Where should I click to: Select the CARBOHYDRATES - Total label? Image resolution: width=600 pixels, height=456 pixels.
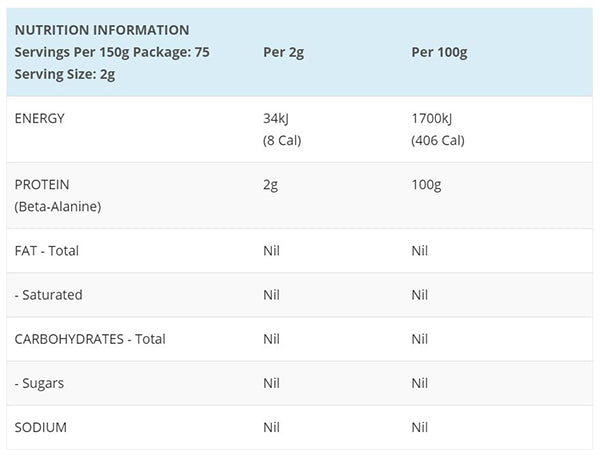point(90,339)
